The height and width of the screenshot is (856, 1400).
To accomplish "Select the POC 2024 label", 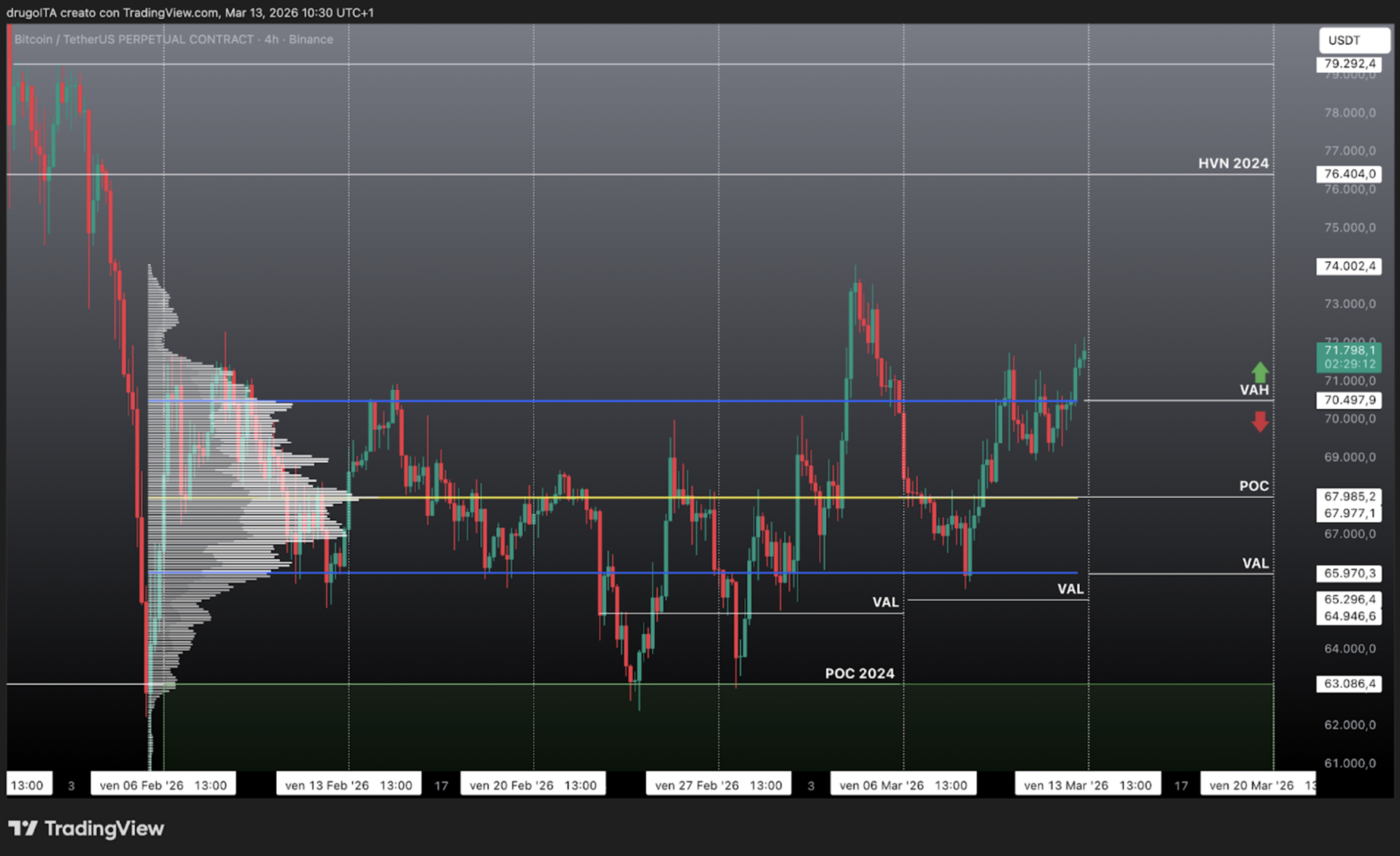I will pos(860,674).
